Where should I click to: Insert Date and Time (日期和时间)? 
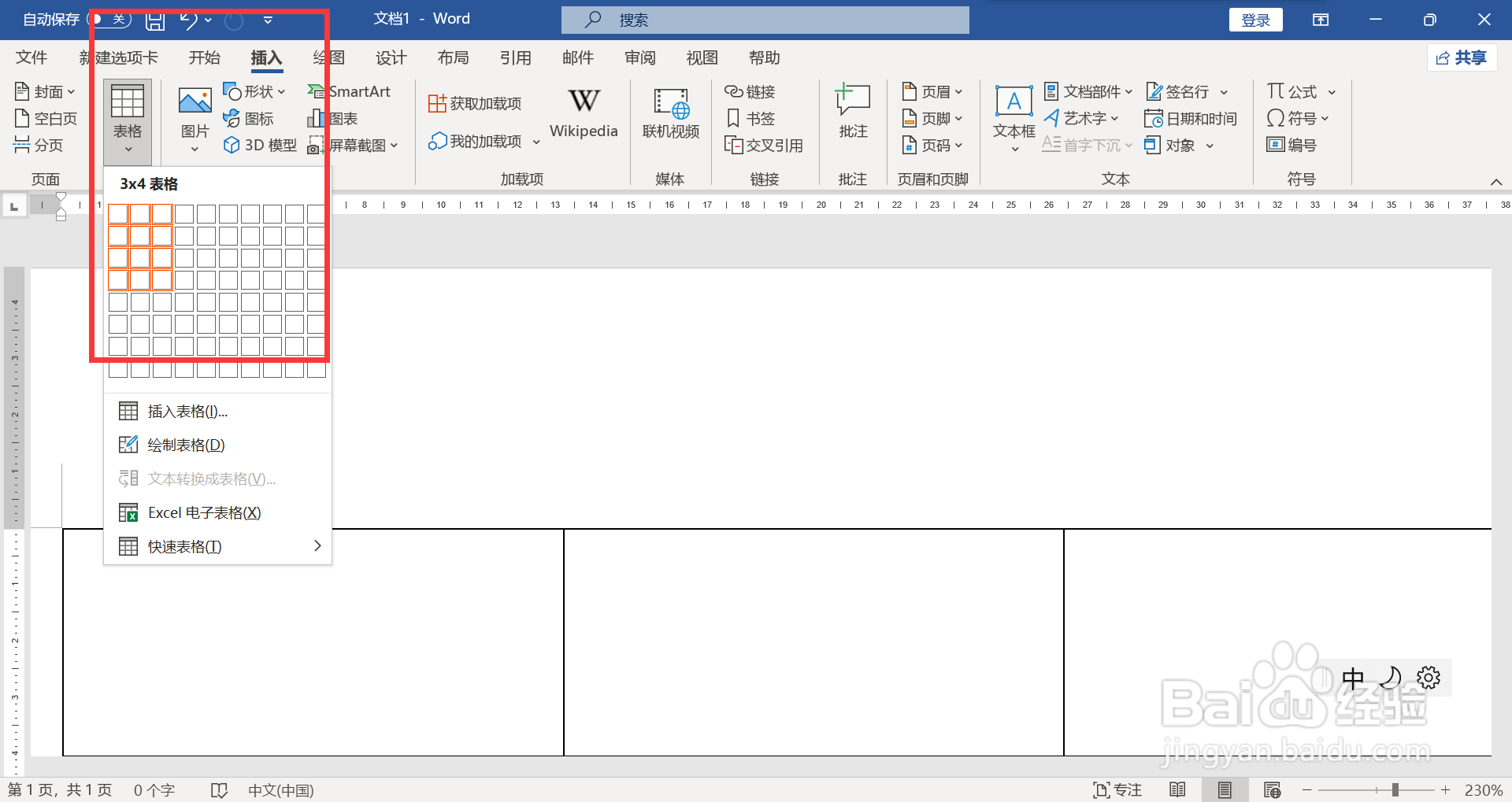1190,118
